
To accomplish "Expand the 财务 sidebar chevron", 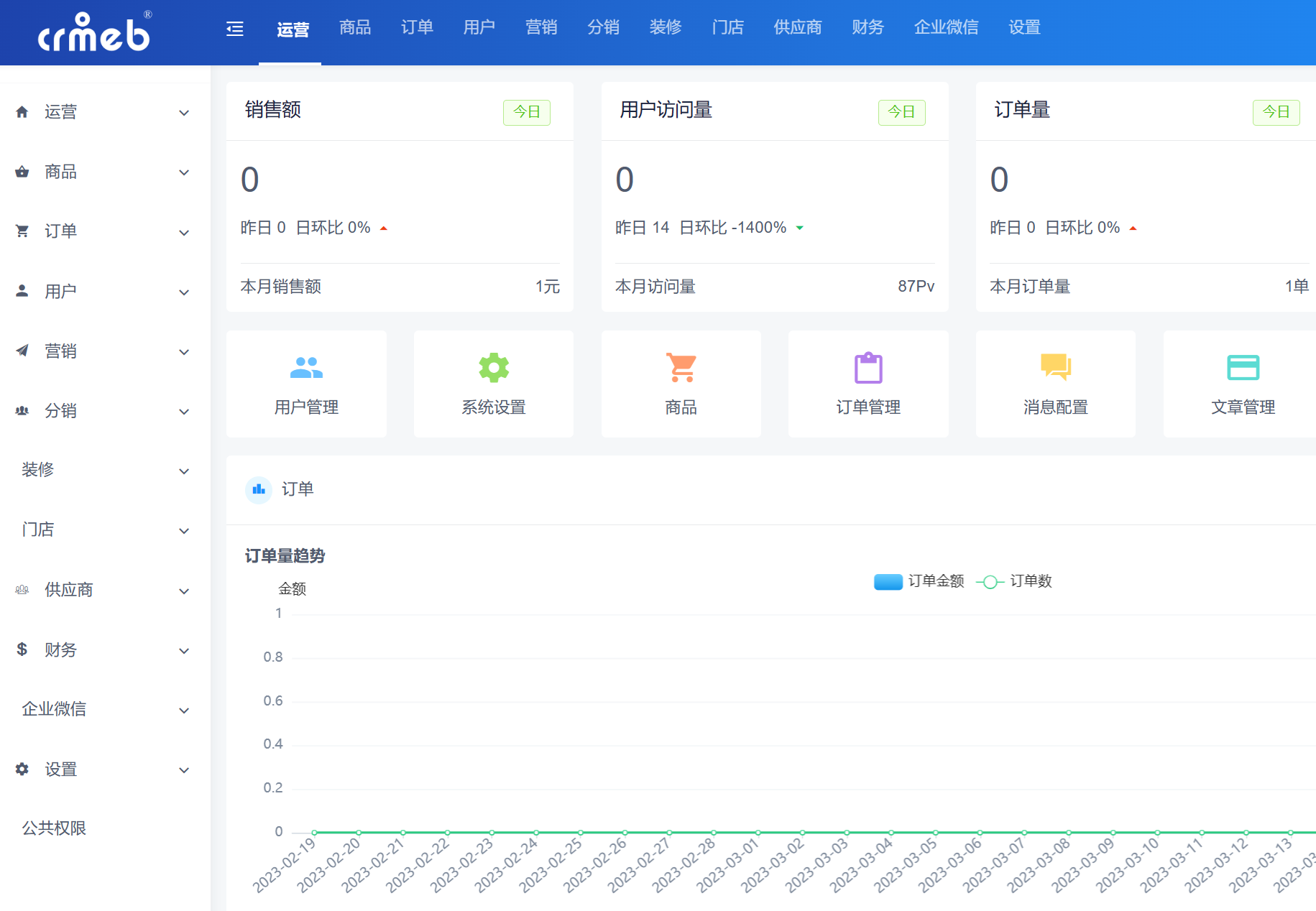I will (184, 651).
